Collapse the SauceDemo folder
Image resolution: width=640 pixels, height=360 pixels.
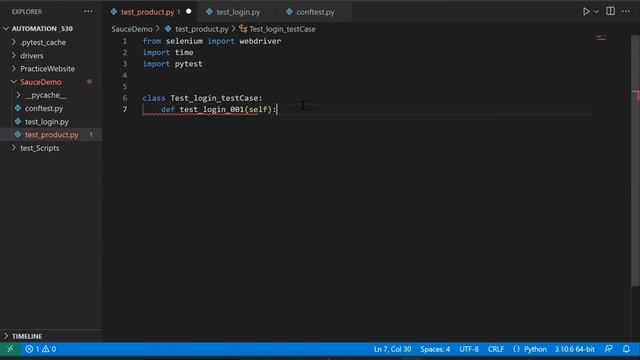coord(41,82)
